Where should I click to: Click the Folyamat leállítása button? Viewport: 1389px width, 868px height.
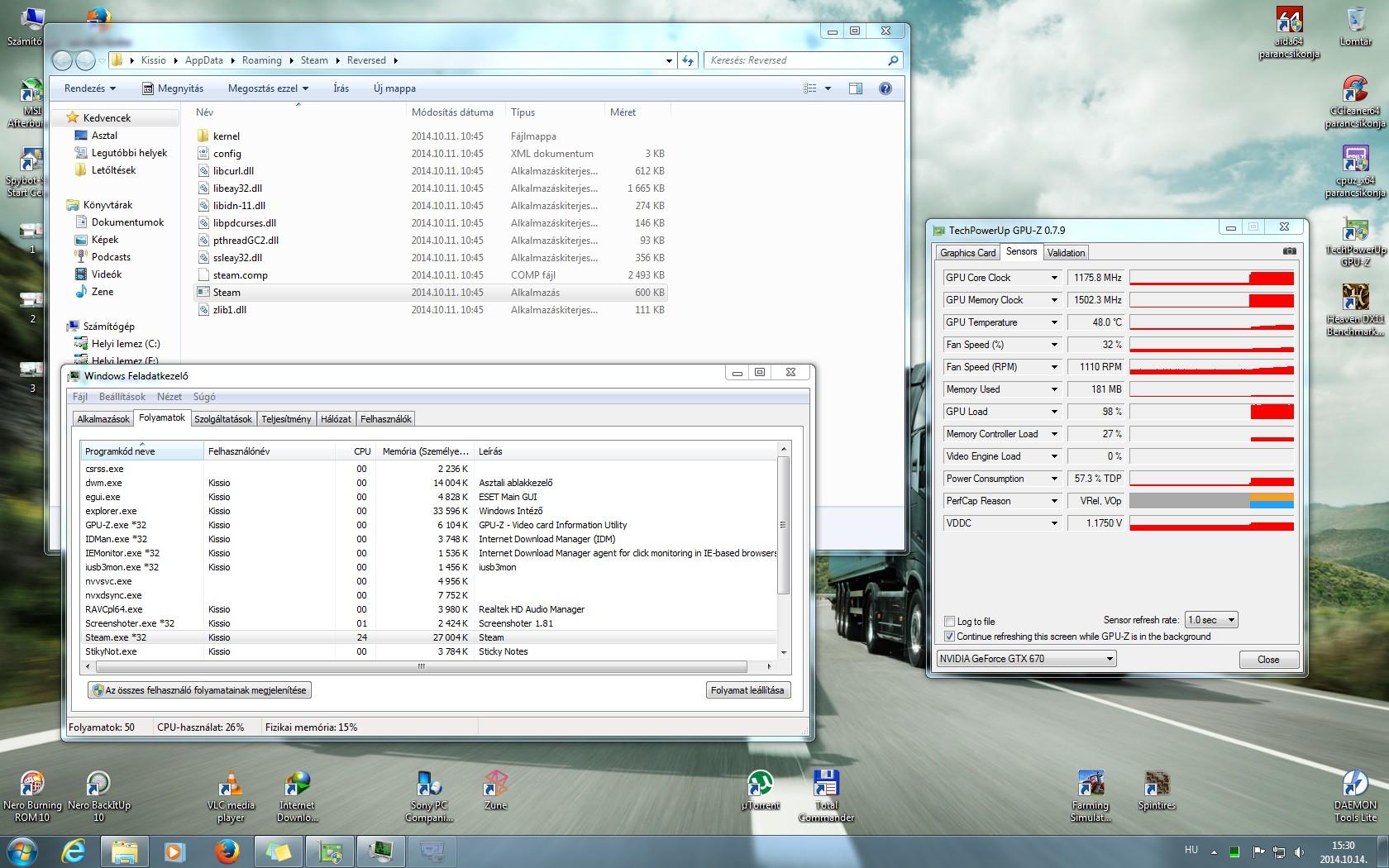(747, 690)
